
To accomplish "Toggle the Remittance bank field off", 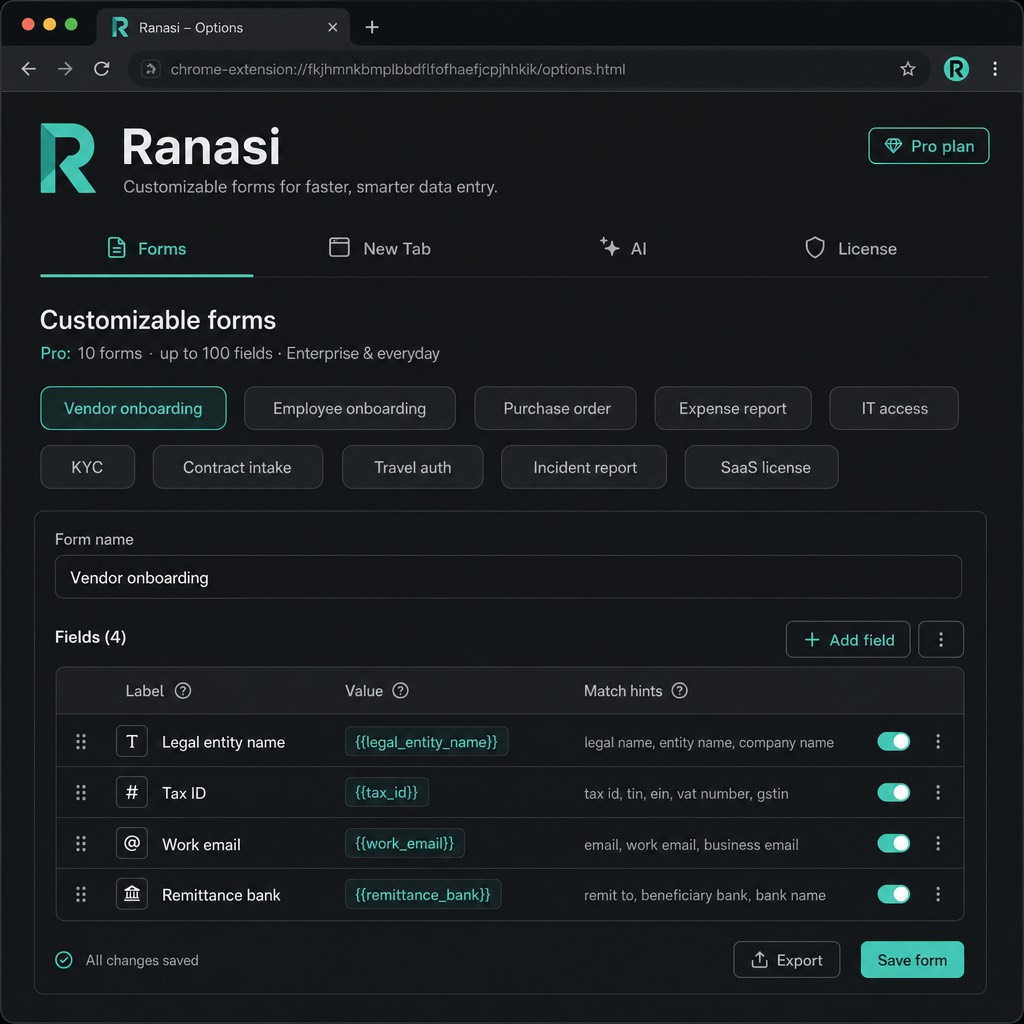I will pos(893,894).
